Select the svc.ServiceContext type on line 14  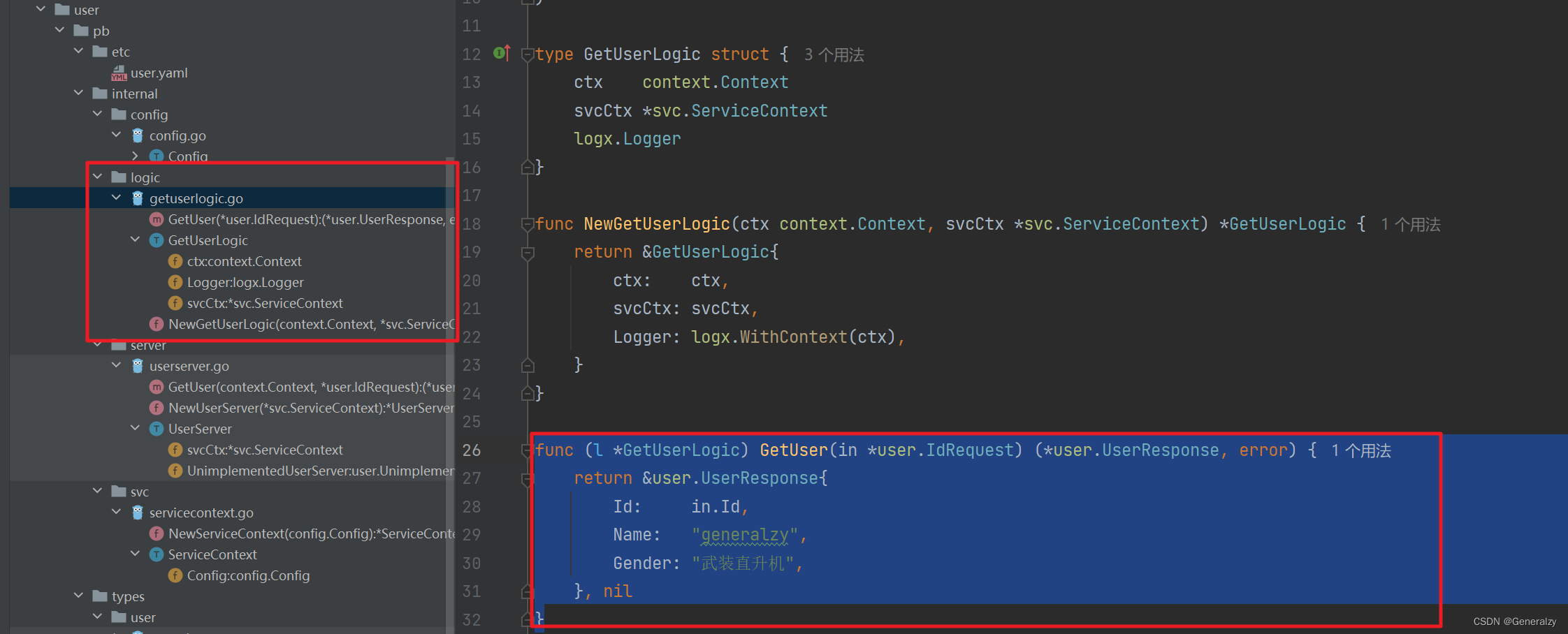coord(740,110)
